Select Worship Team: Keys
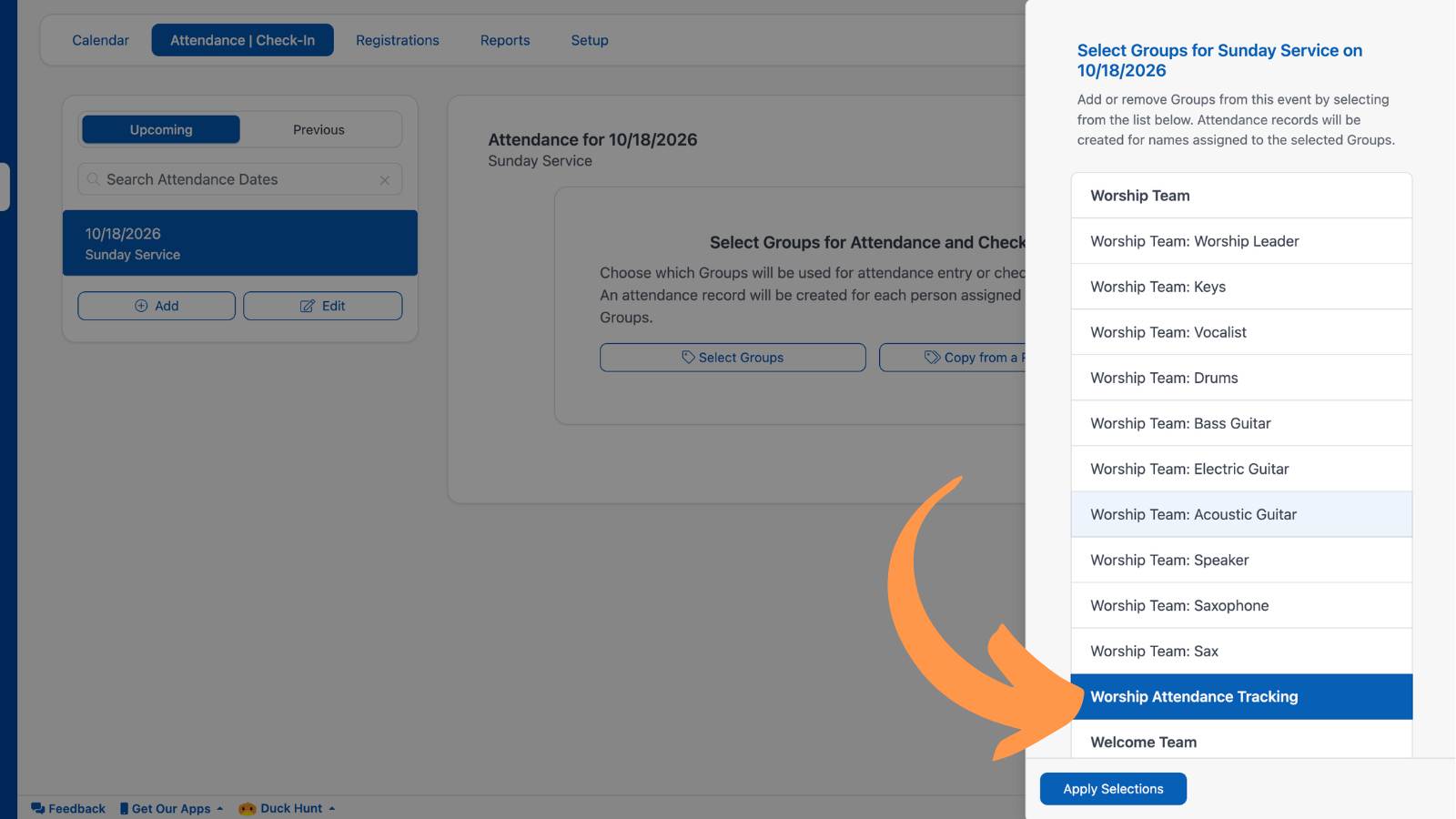The height and width of the screenshot is (819, 1456). point(1241,287)
